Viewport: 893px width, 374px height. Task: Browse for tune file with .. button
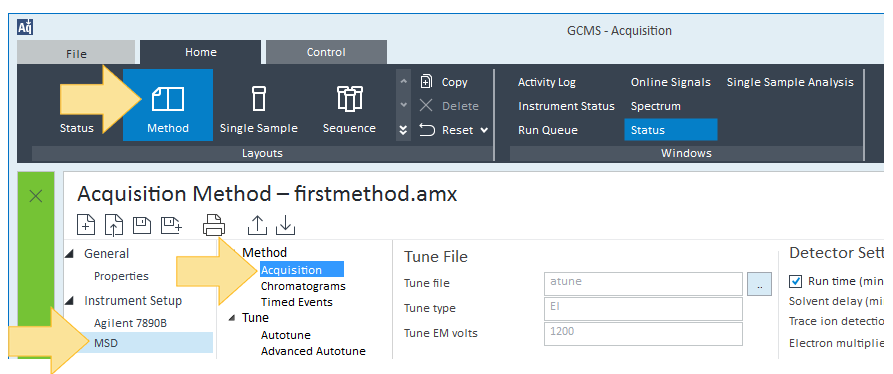tap(760, 284)
